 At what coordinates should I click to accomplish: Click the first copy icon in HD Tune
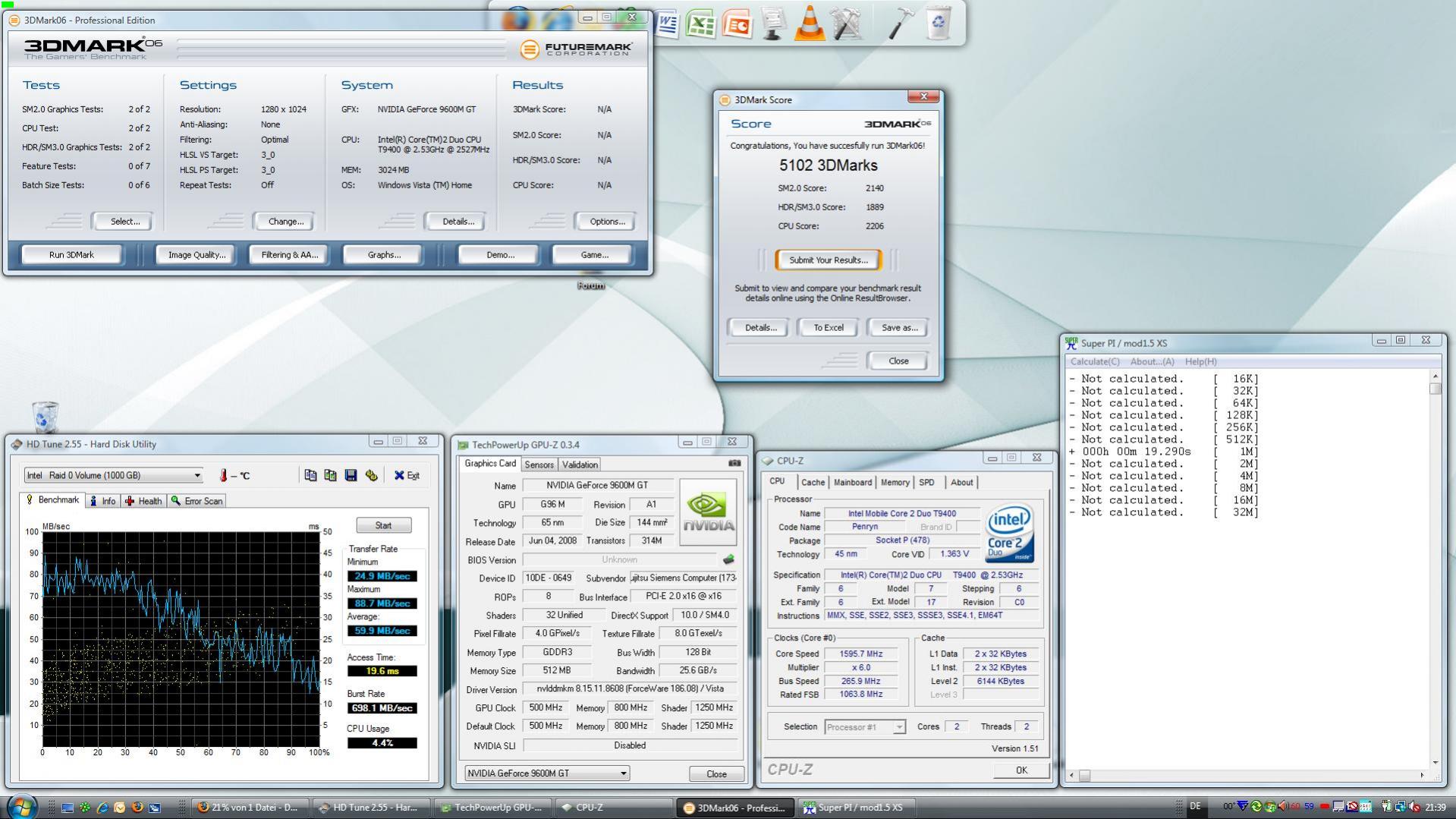tap(310, 475)
